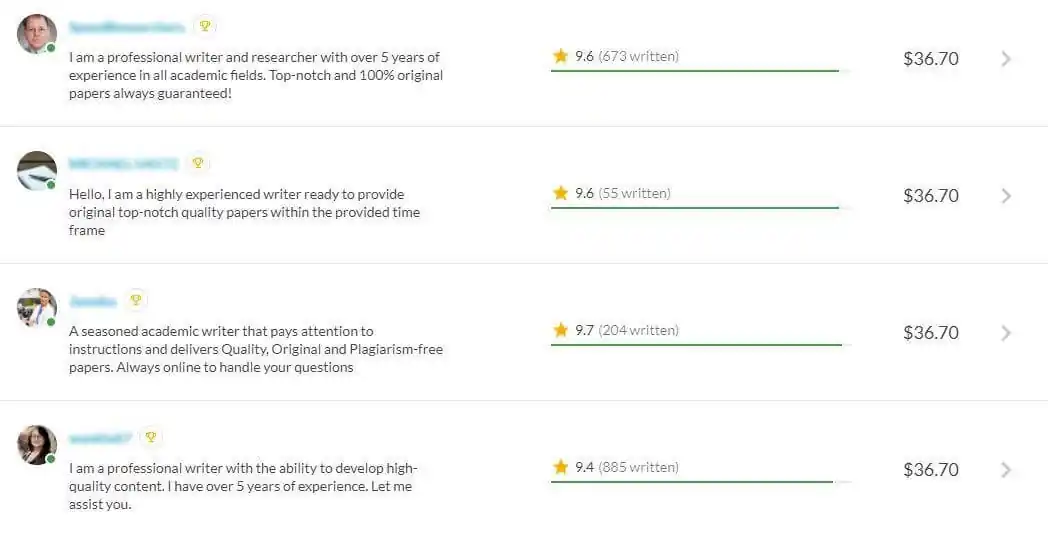Open the third writer's blurred name link
This screenshot has width=1048, height=533.
pyautogui.click(x=93, y=301)
